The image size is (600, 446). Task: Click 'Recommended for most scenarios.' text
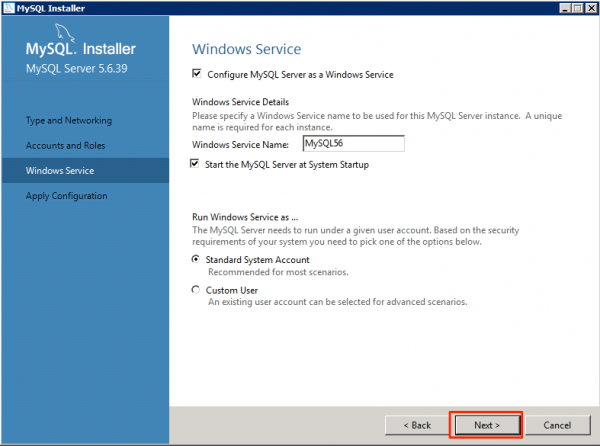[278, 272]
